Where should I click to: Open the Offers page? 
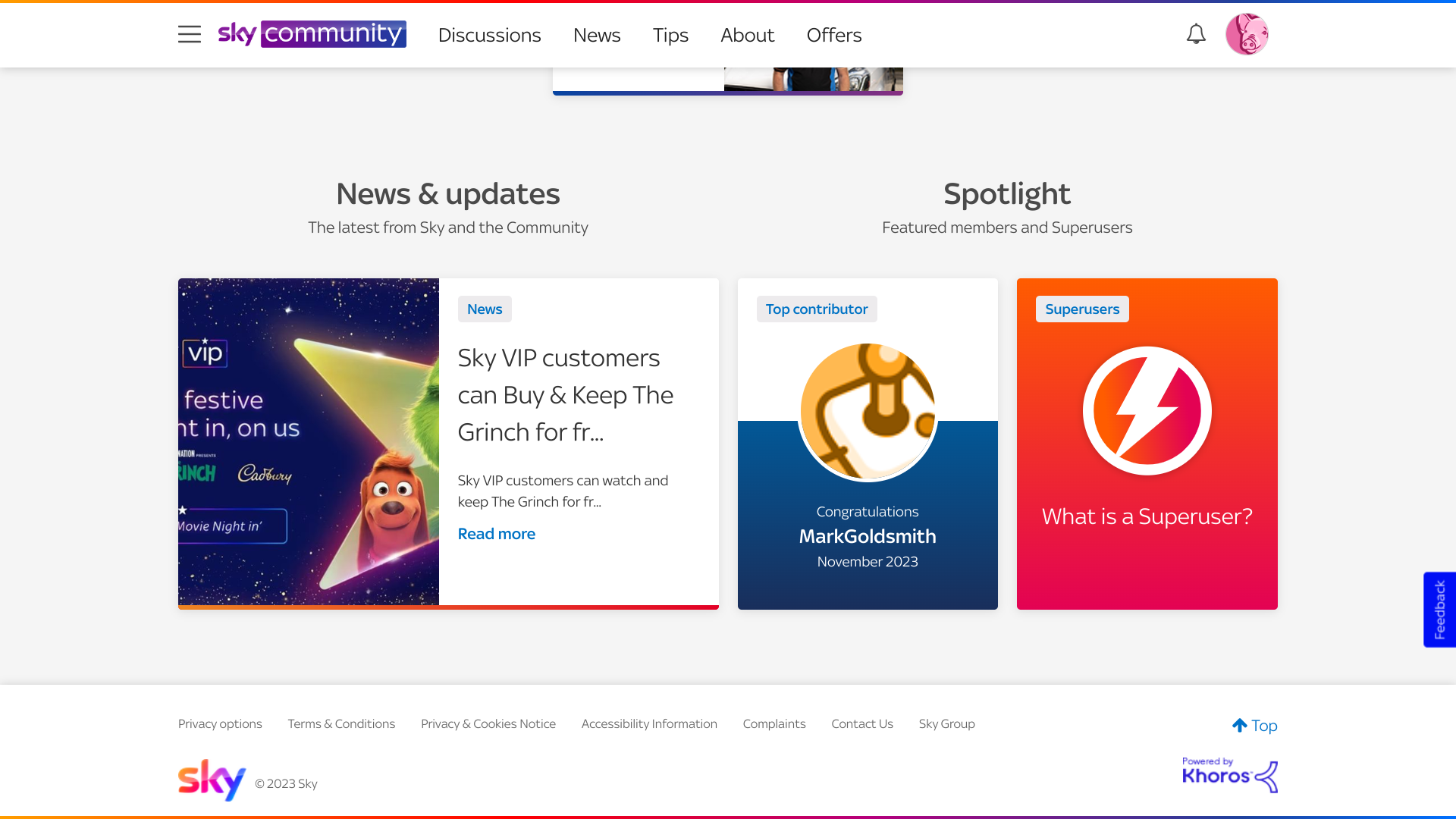[x=833, y=35]
